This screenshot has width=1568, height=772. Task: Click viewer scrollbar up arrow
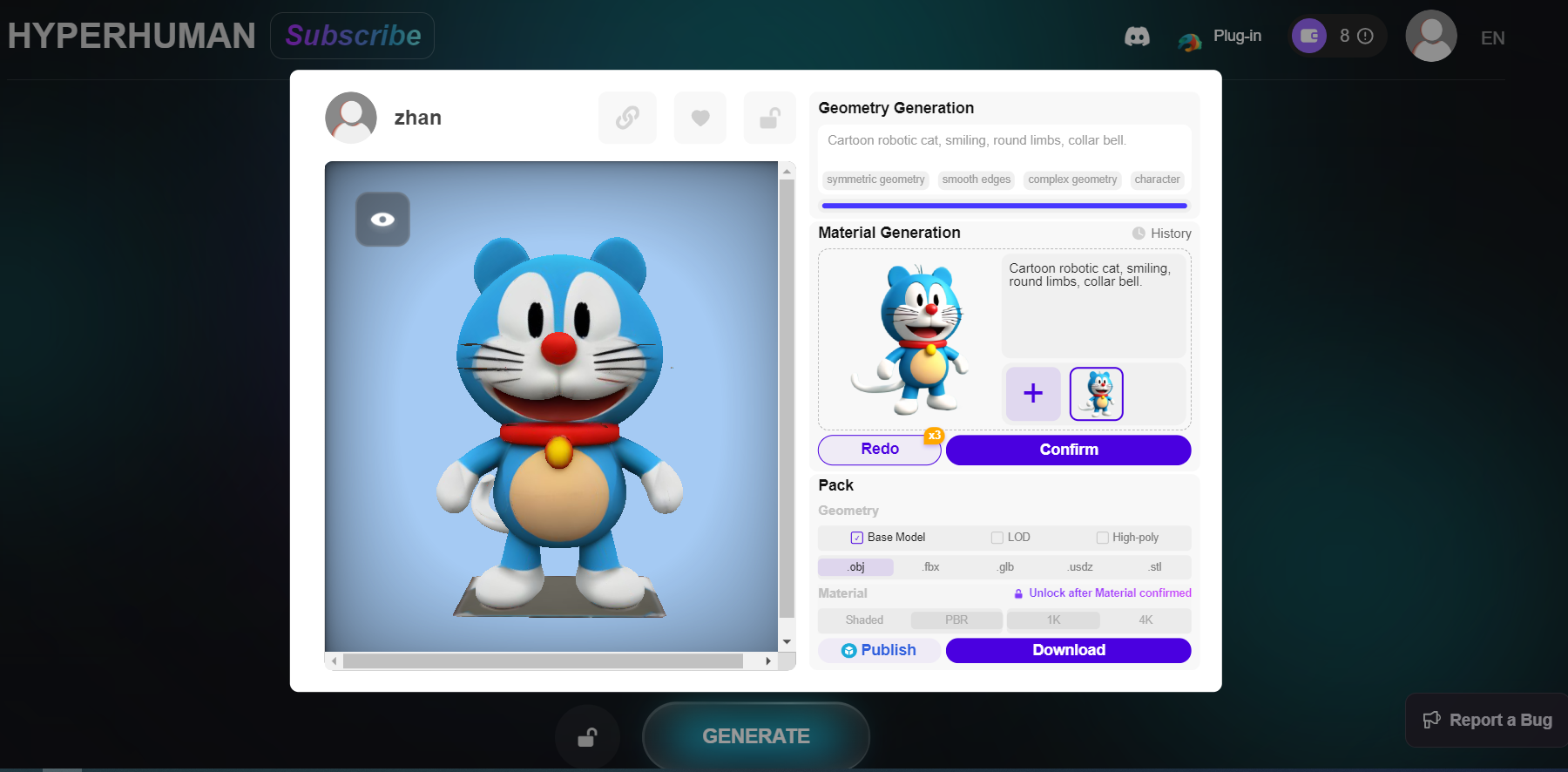[787, 172]
